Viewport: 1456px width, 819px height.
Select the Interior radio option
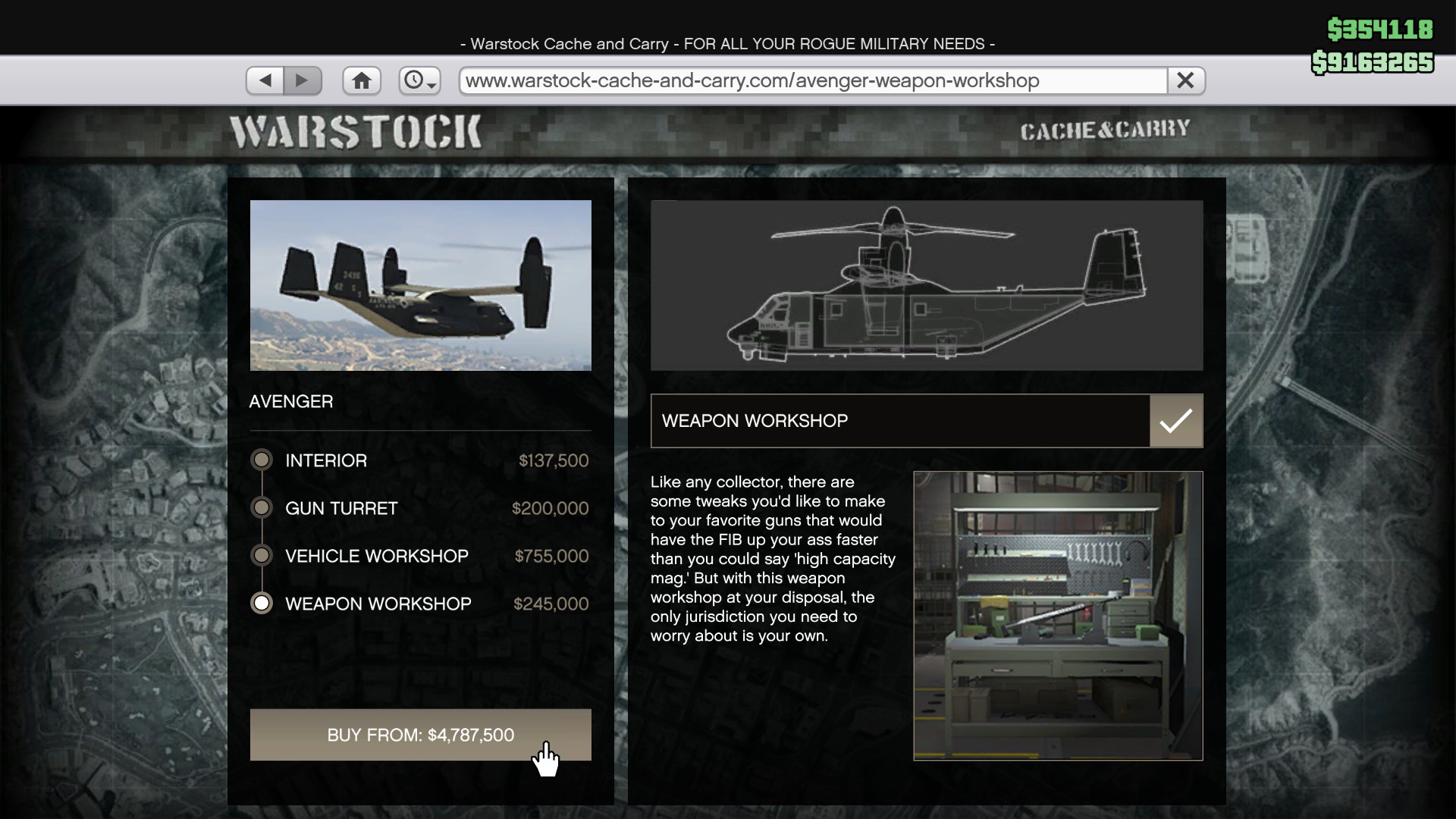[x=262, y=460]
